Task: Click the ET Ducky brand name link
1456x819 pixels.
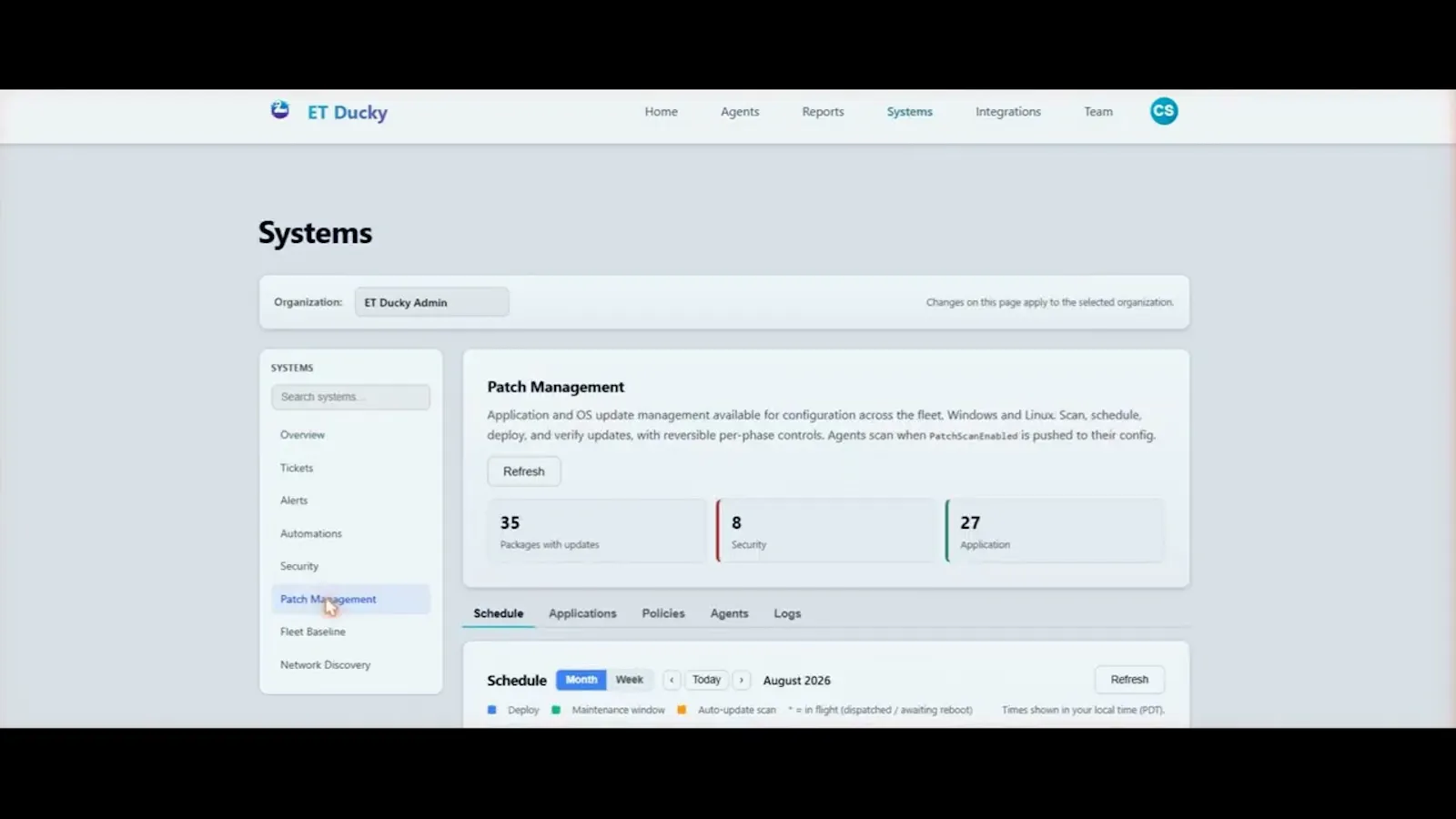Action: tap(348, 112)
